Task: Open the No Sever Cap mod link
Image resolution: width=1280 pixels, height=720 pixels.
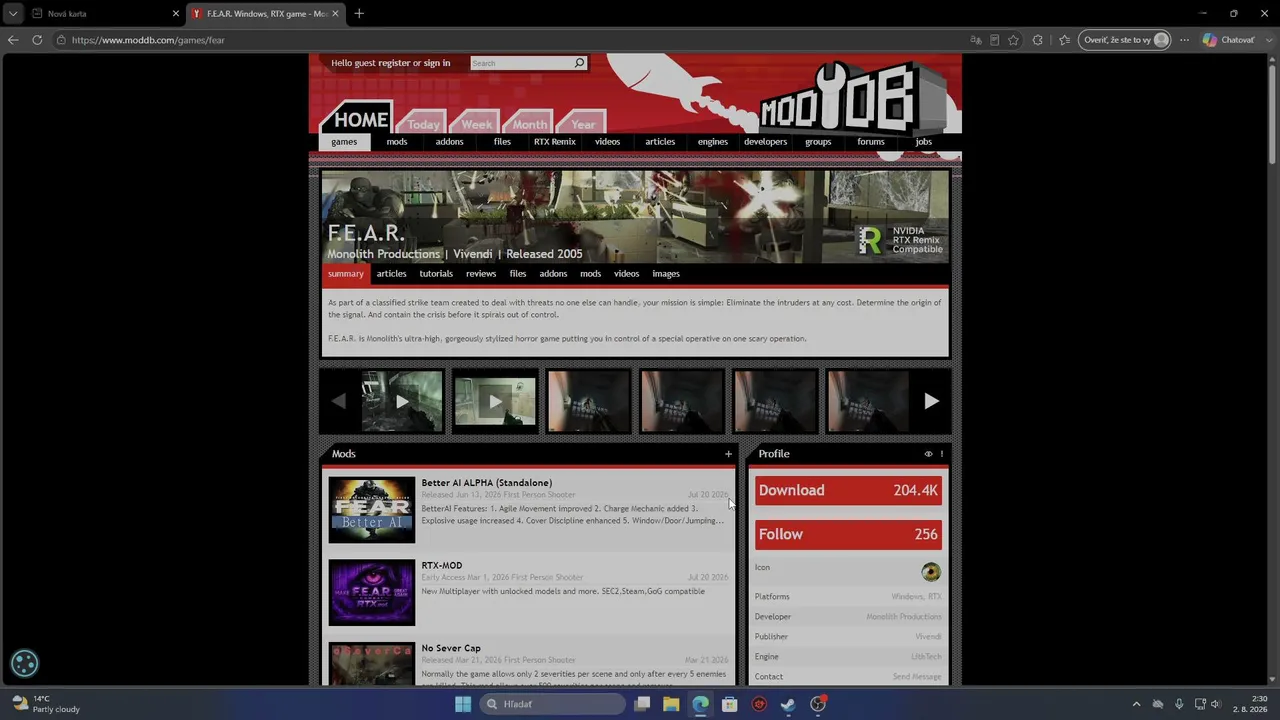Action: pos(451,649)
